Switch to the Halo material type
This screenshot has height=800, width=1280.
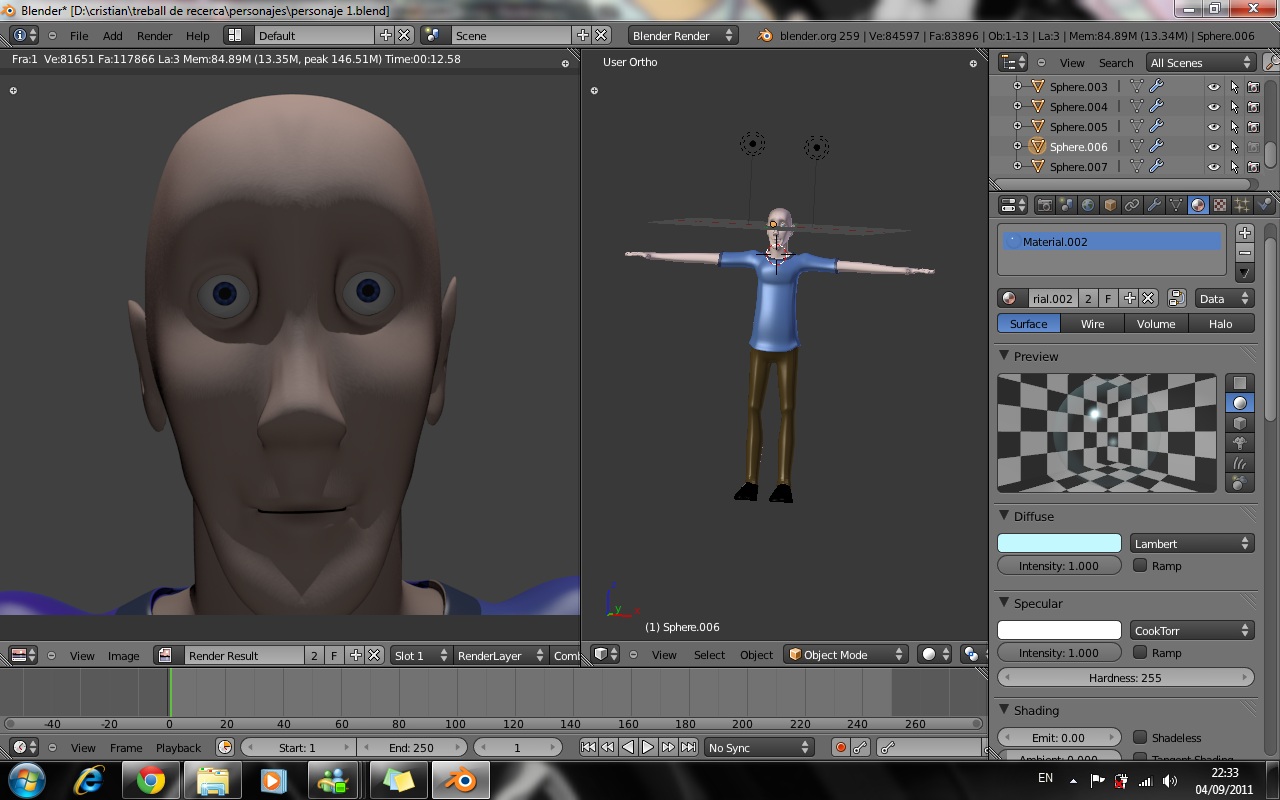click(x=1221, y=323)
